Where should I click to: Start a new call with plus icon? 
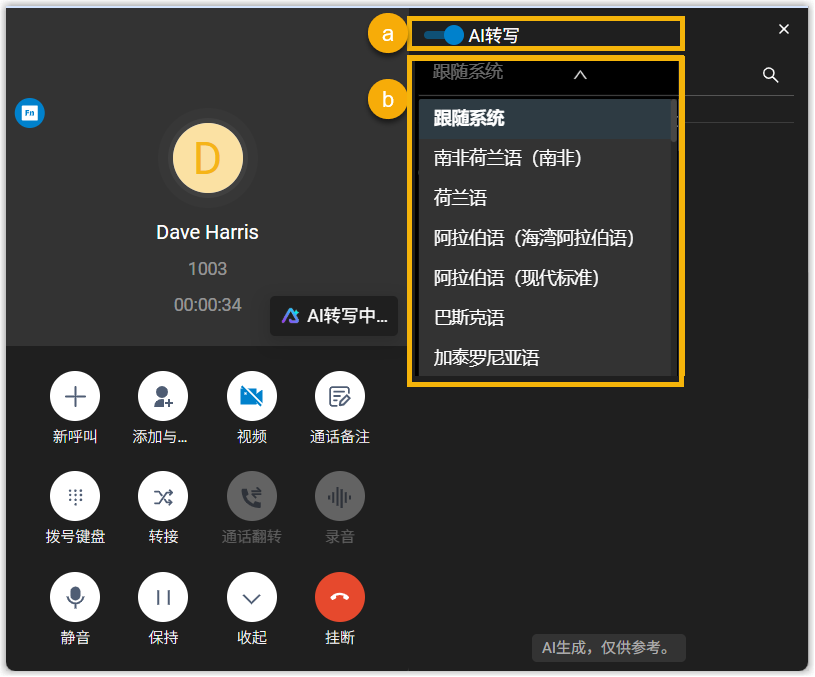(75, 397)
